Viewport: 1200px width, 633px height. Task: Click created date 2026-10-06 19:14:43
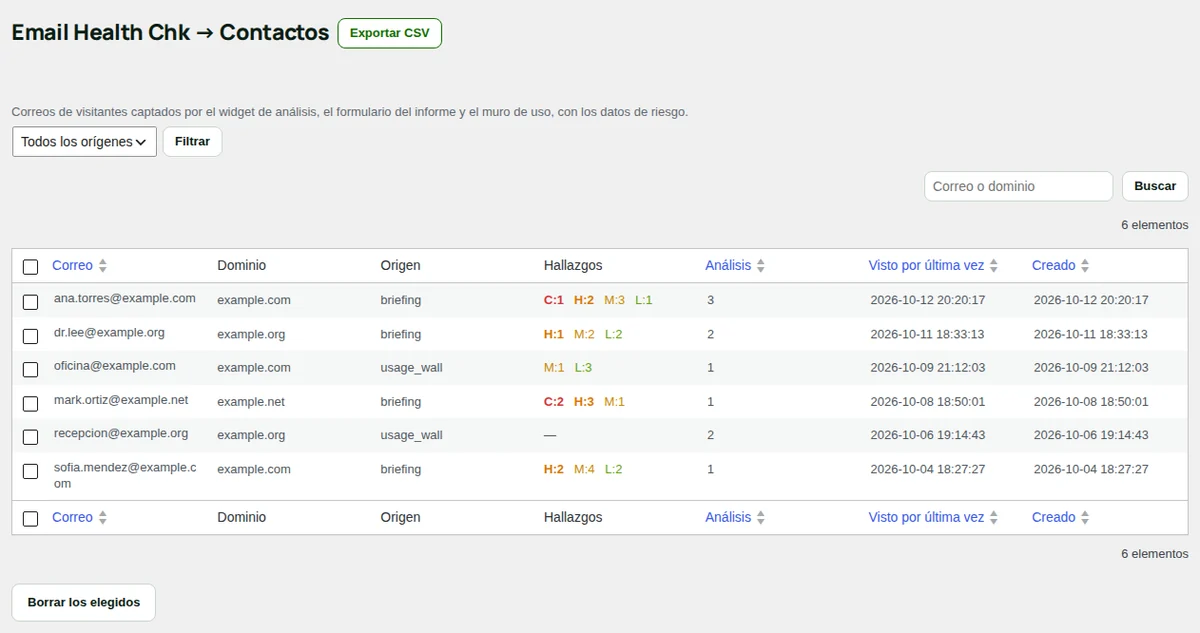click(x=1091, y=435)
